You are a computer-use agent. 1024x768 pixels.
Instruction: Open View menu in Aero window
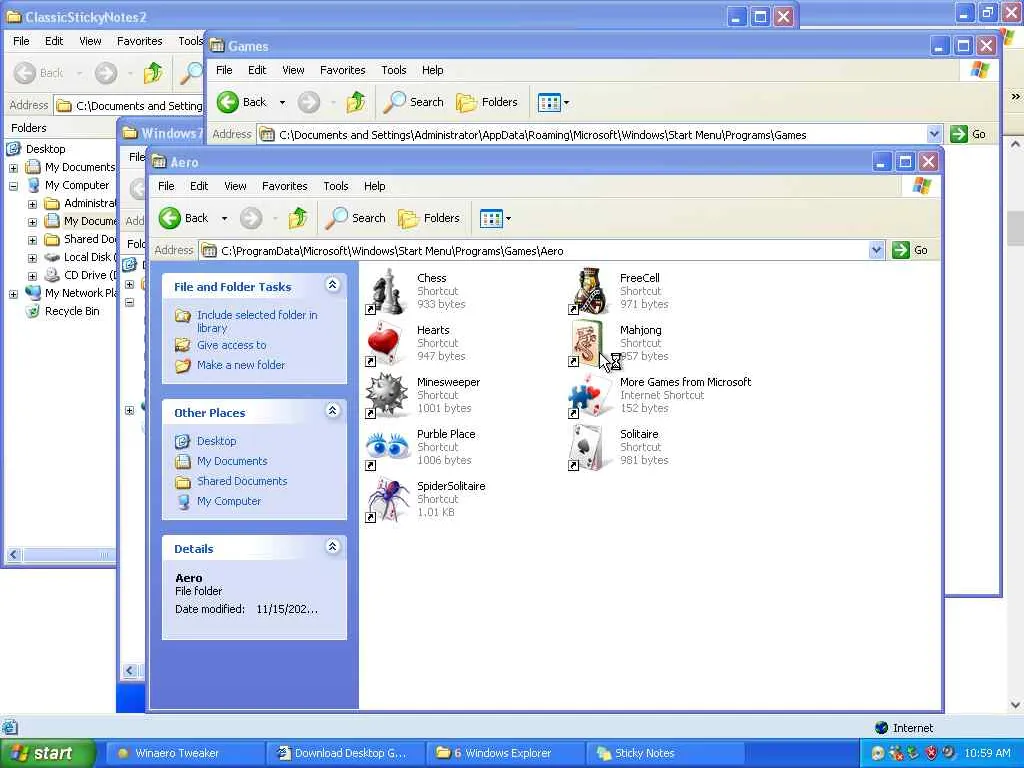click(x=235, y=186)
